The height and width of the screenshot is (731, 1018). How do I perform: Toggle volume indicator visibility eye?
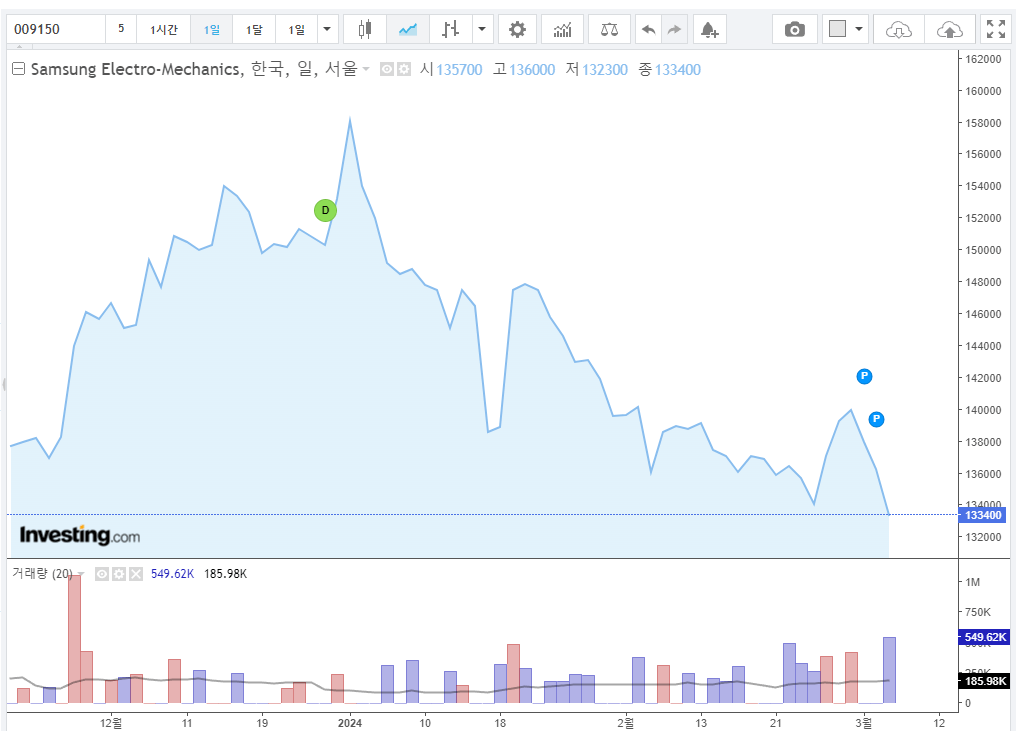[102, 574]
